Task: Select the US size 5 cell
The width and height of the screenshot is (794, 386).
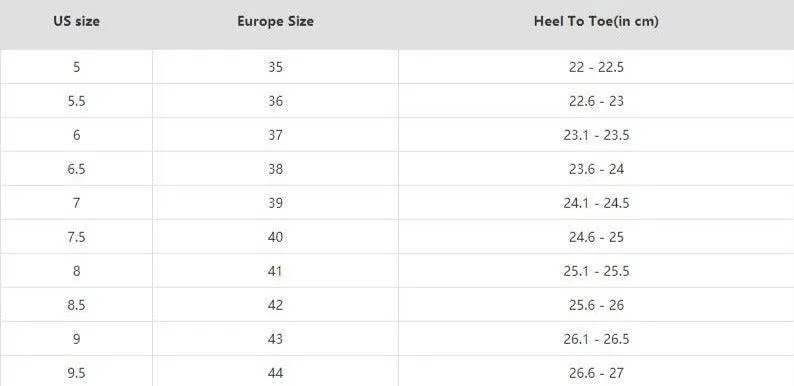Action: click(76, 67)
